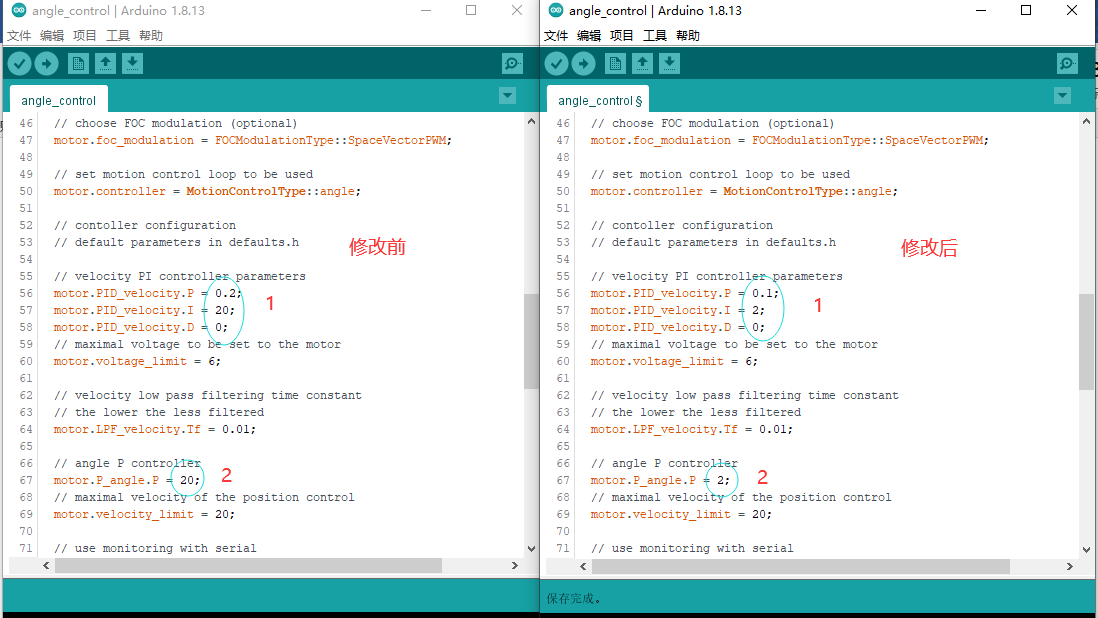The image size is (1098, 618).
Task: Open the tab list dropdown in the right window
Action: coord(1063,95)
